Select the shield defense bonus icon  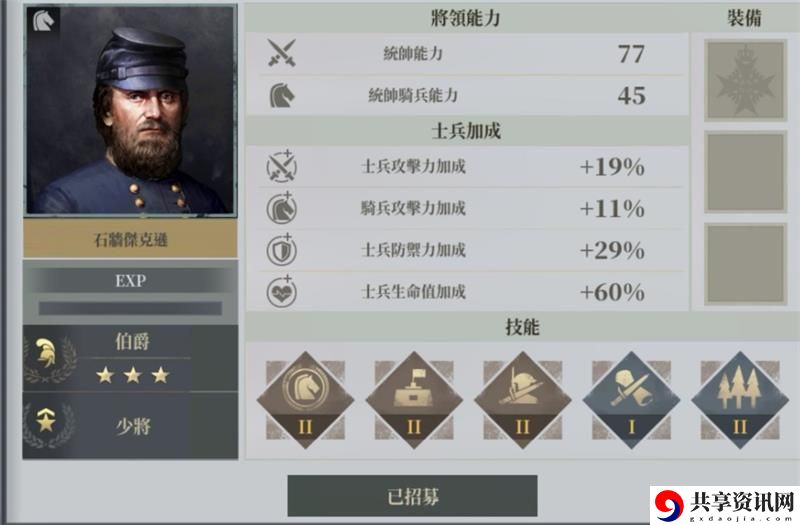pos(282,250)
